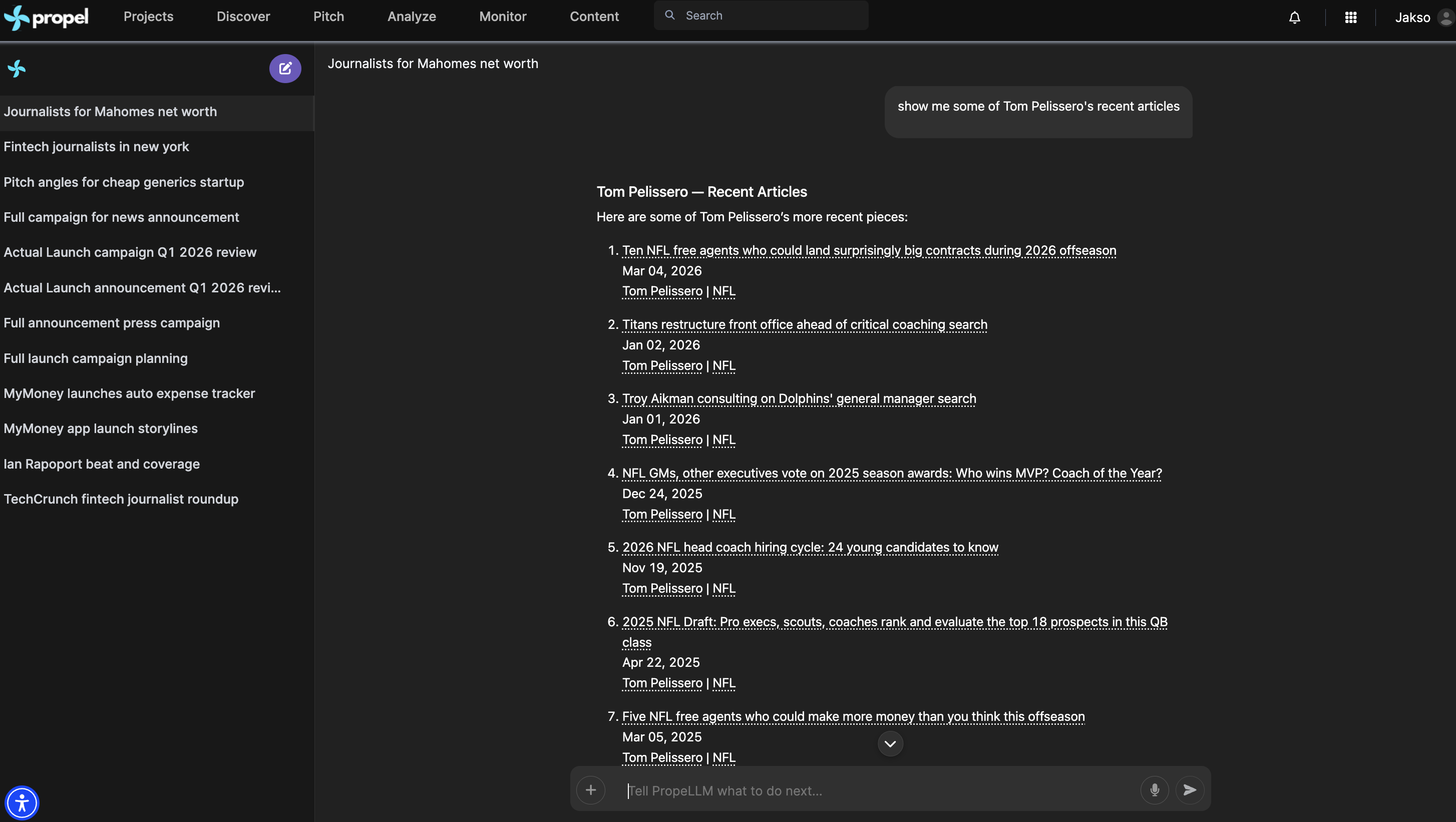Open the apps grid menu

click(1350, 18)
